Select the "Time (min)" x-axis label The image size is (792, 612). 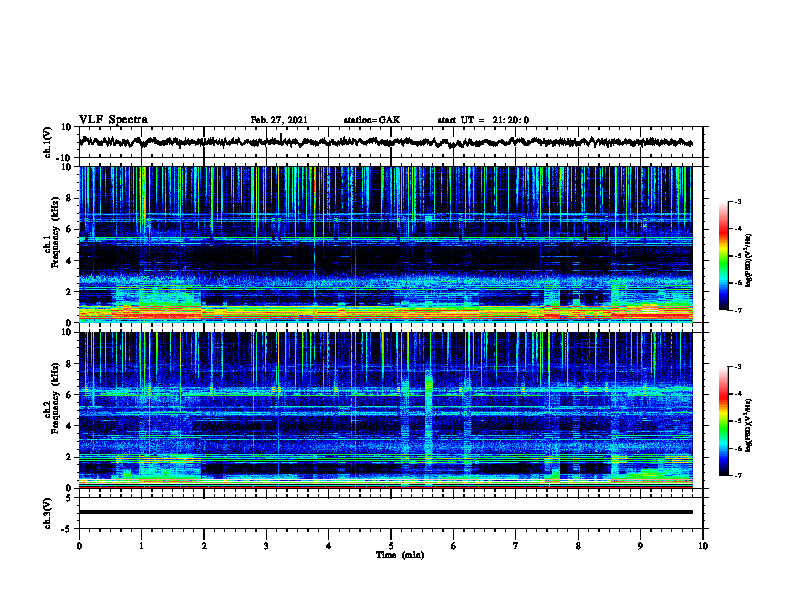tap(400, 555)
